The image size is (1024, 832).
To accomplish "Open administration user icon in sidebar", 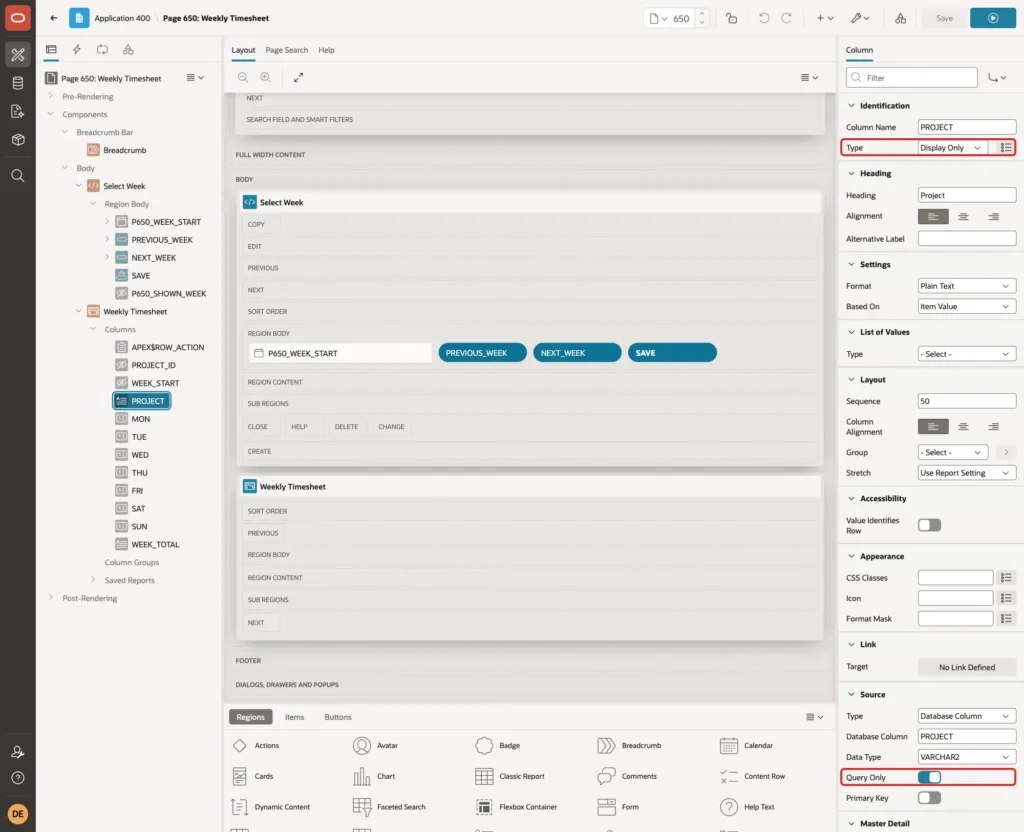I will [18, 752].
